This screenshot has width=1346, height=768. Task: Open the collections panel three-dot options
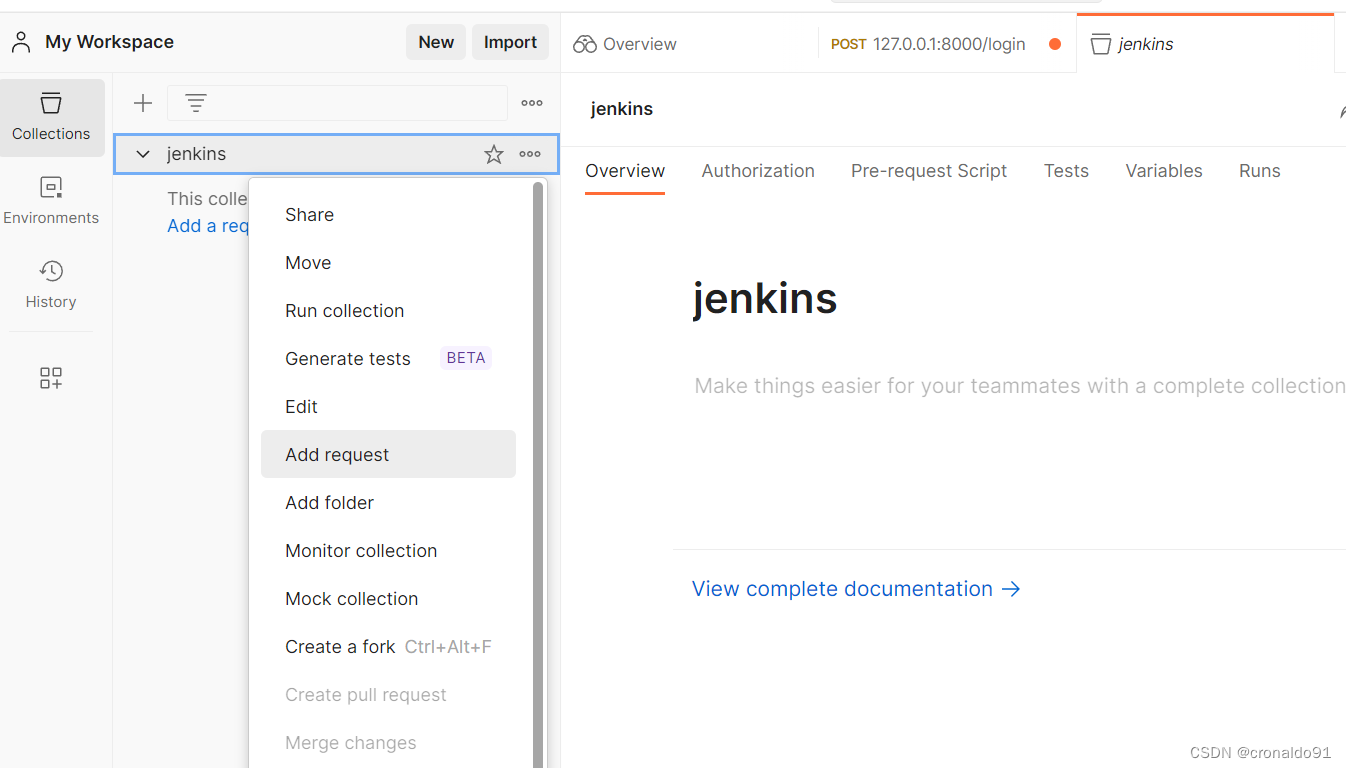532,103
